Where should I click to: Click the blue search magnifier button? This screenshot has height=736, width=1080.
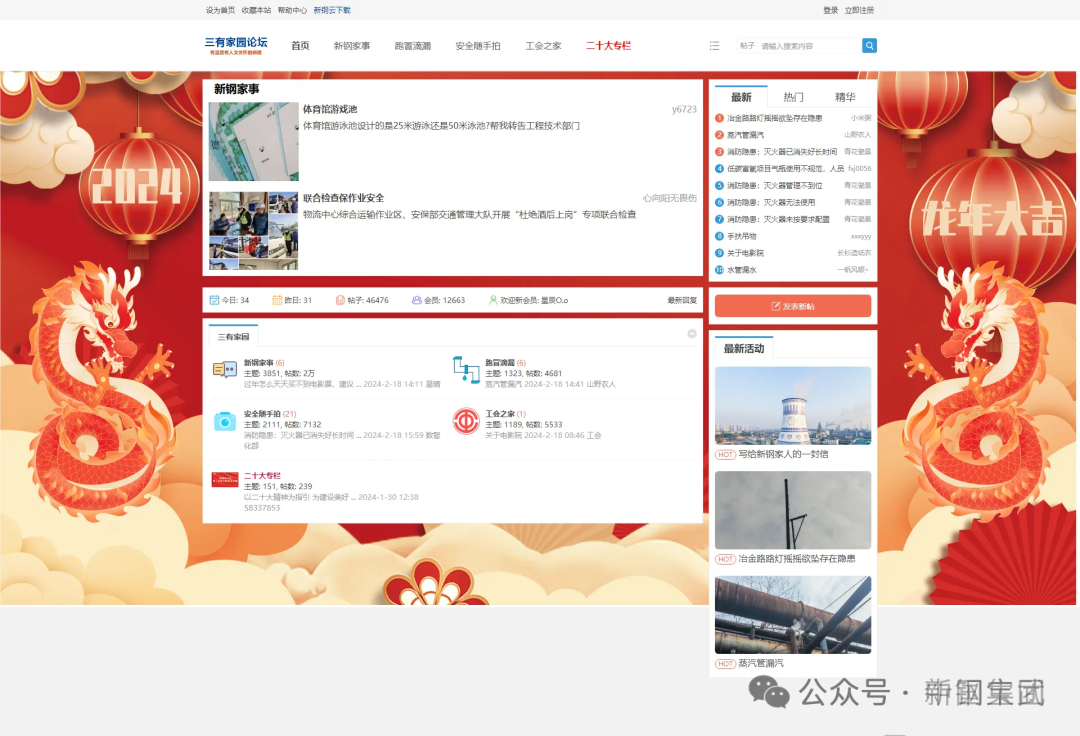869,46
